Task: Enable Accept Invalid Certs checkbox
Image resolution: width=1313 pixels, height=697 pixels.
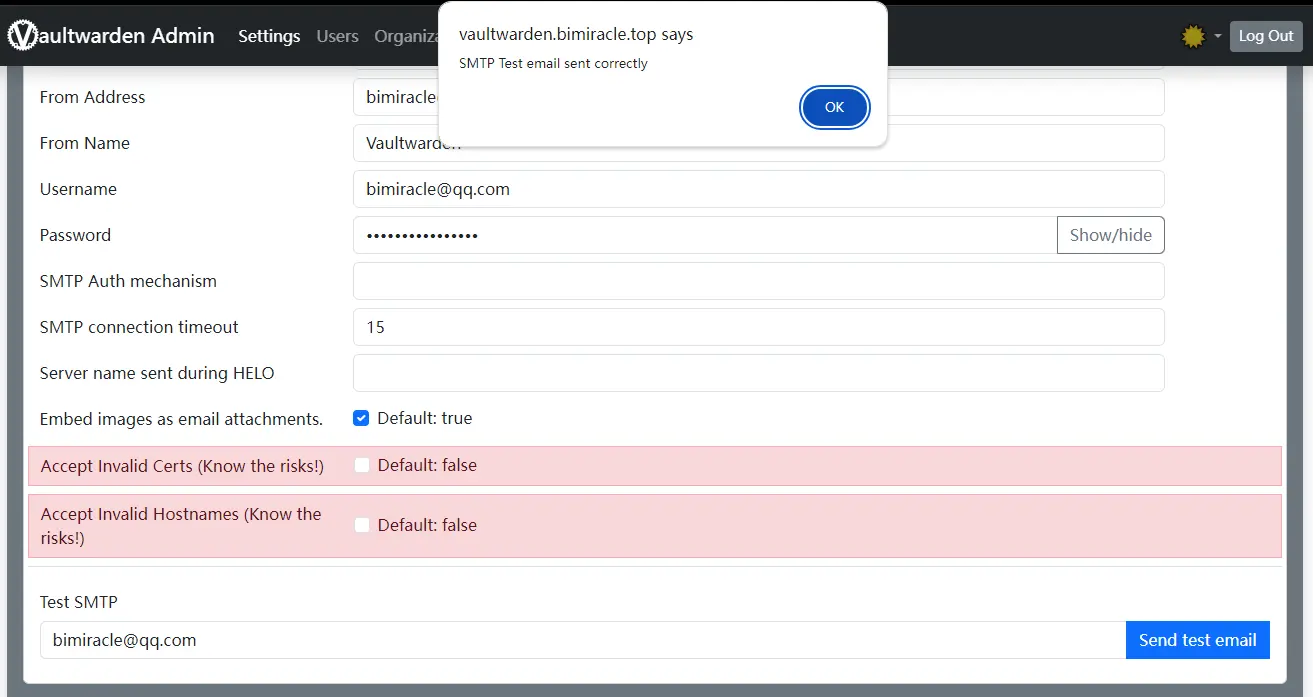Action: (362, 465)
